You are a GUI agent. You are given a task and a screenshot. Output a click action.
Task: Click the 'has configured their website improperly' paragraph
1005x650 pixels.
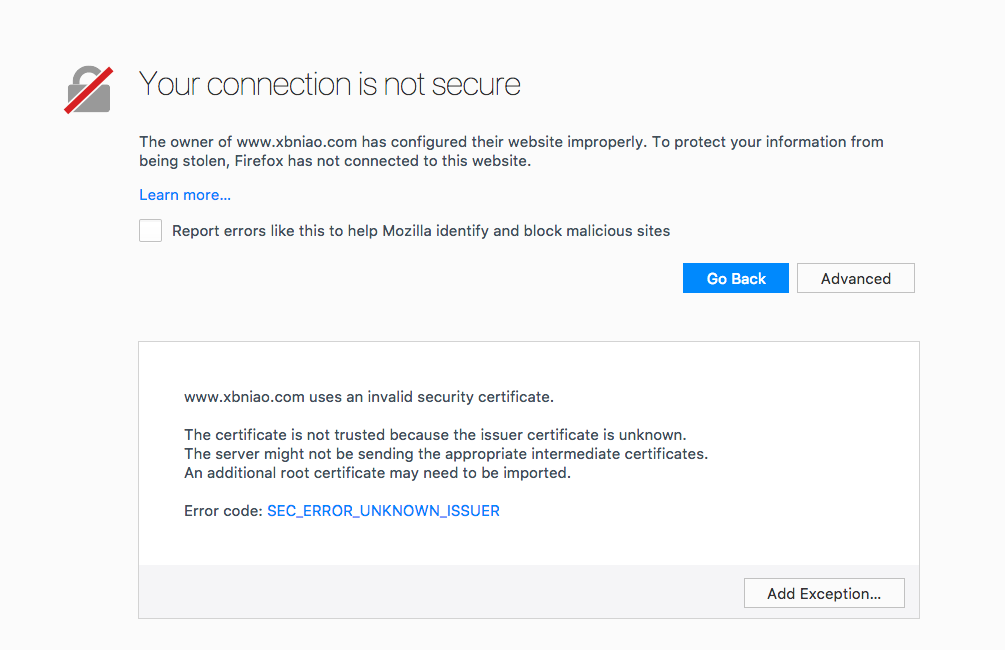511,151
